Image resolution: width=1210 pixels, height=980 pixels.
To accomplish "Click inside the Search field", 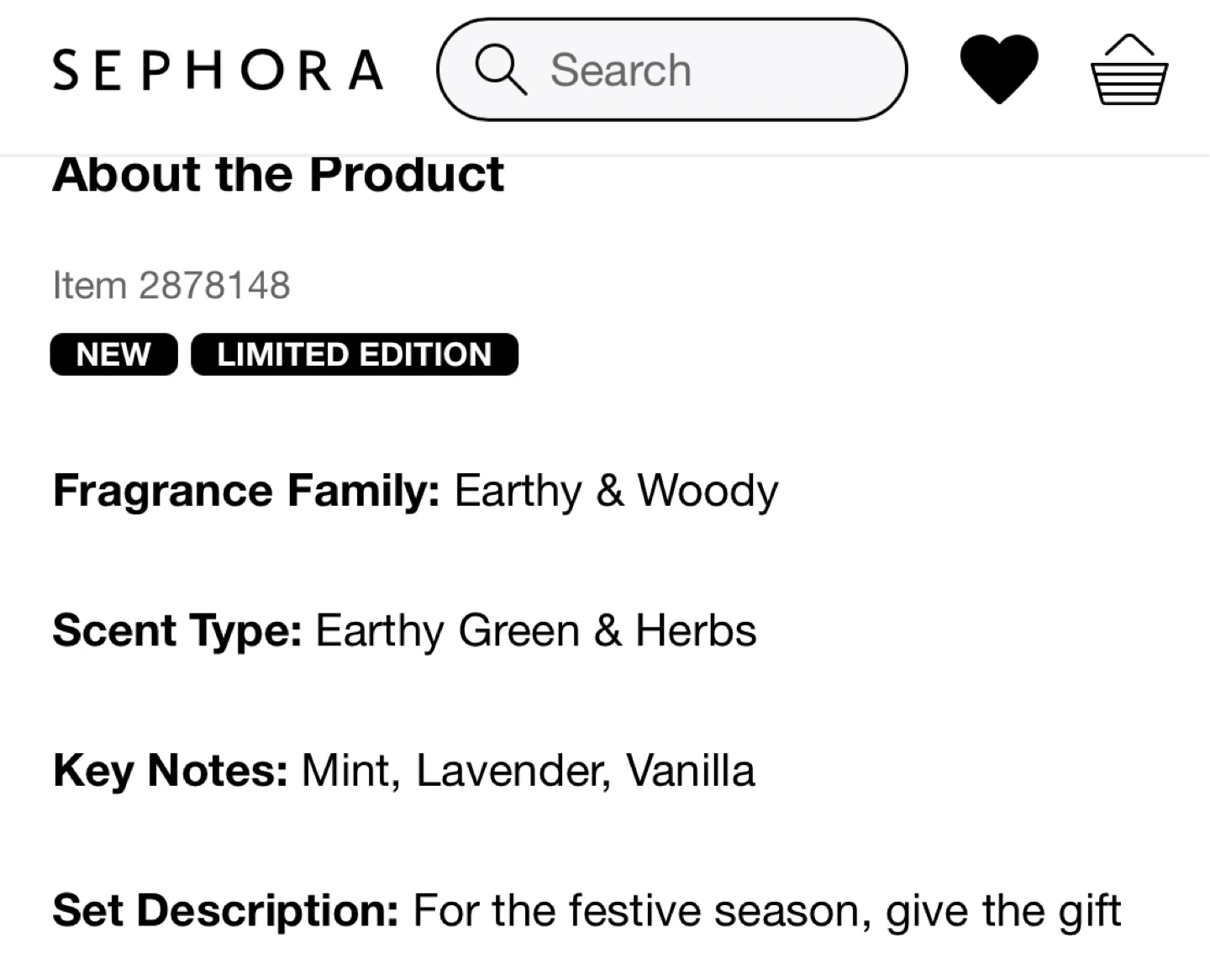I will tap(706, 70).
